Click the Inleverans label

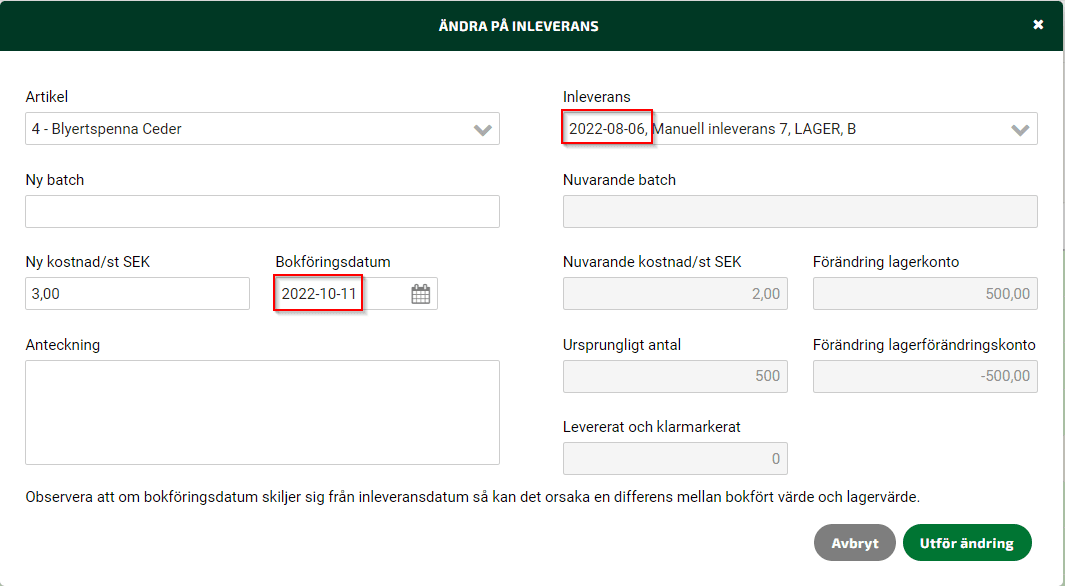click(596, 97)
